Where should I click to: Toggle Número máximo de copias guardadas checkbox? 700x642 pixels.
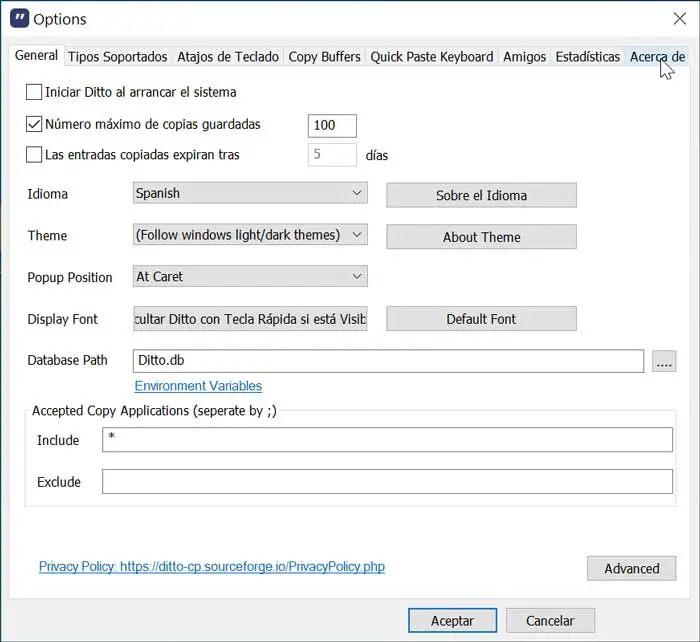click(x=34, y=125)
